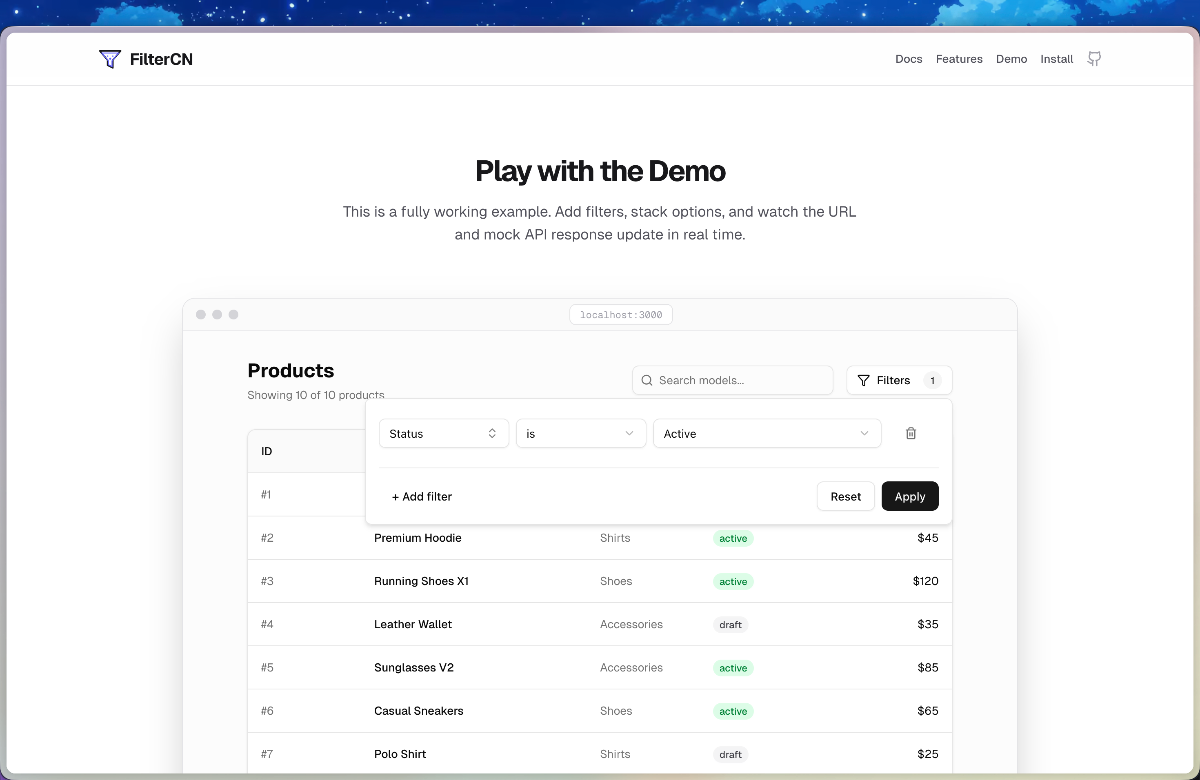This screenshot has width=1200, height=780.
Task: Navigate to the Features section
Action: point(959,59)
